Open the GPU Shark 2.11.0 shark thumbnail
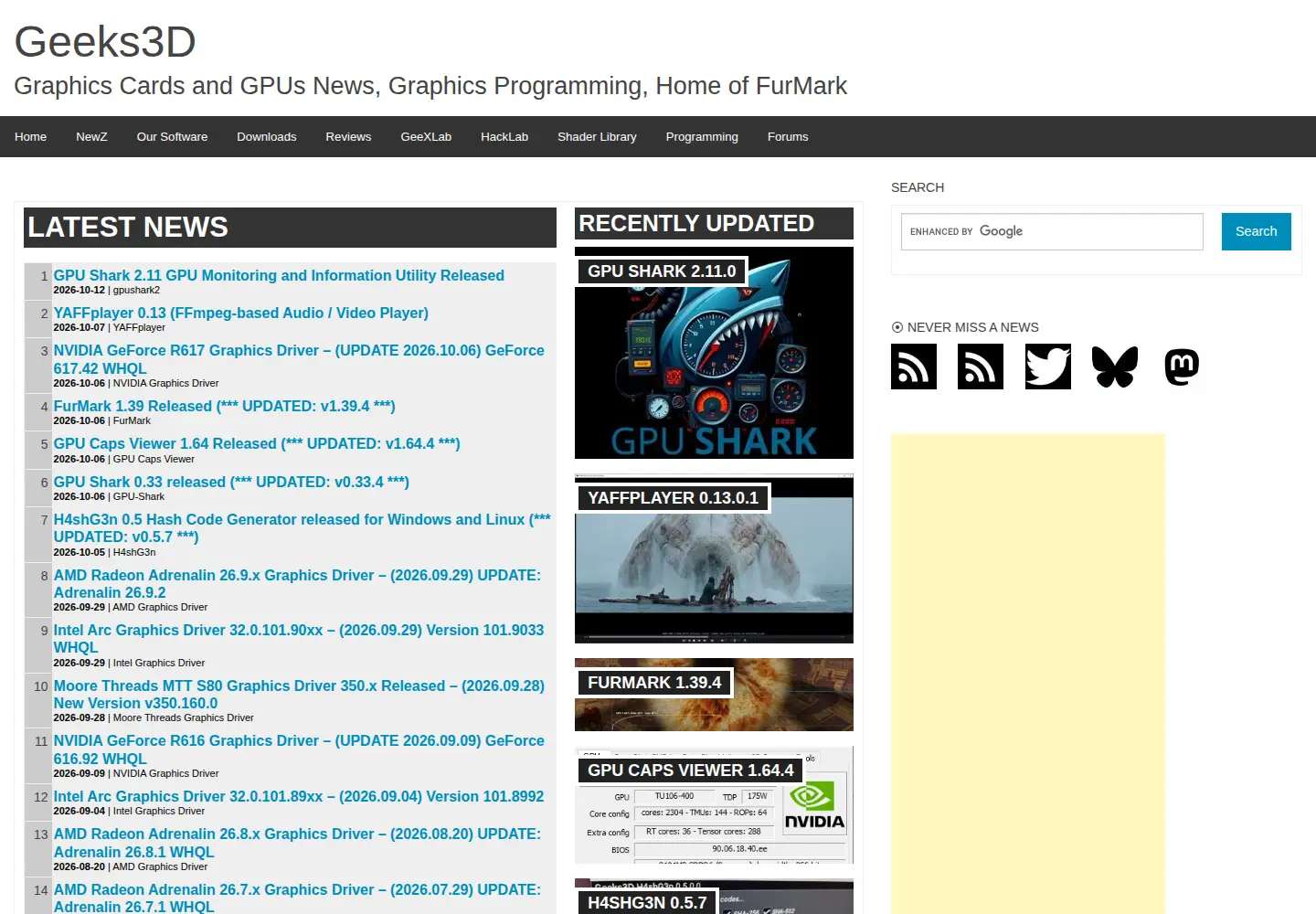1316x914 pixels. pyautogui.click(x=714, y=353)
